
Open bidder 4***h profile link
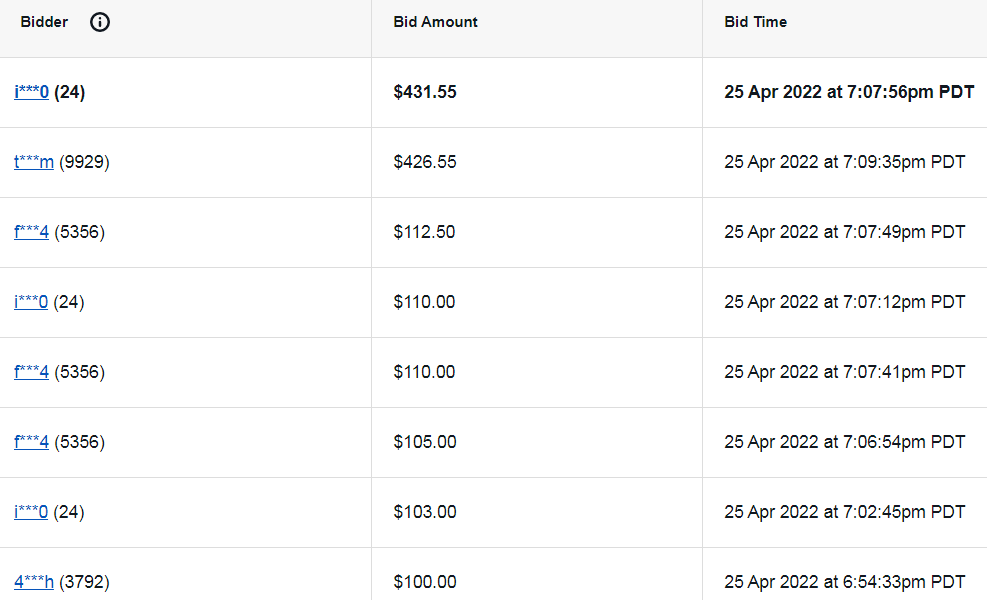point(34,581)
